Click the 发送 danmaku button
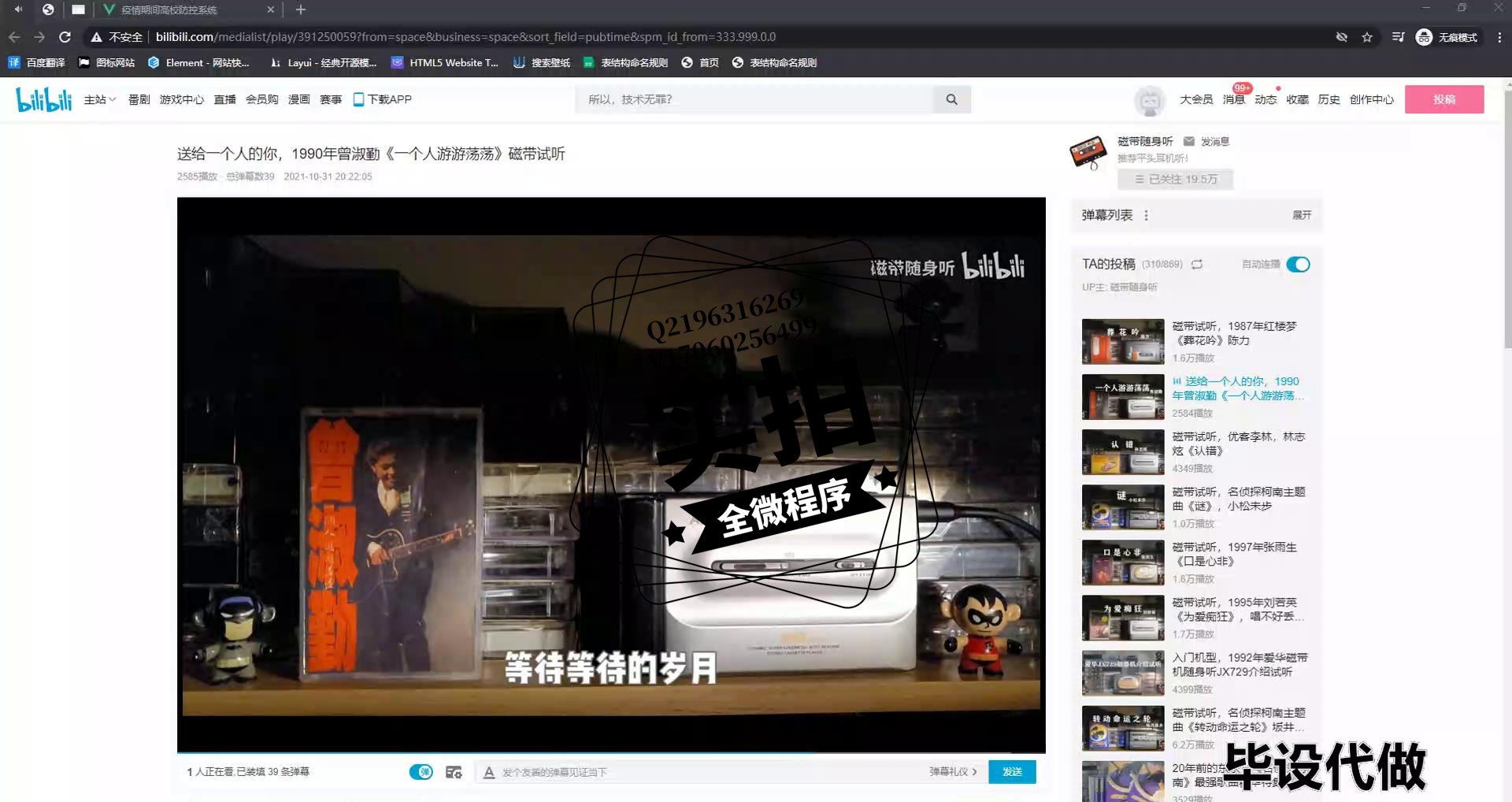The height and width of the screenshot is (802, 1512). [x=1012, y=772]
